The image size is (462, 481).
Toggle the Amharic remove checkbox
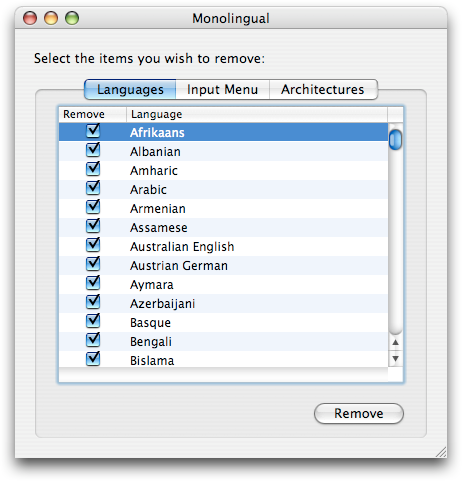(x=93, y=169)
